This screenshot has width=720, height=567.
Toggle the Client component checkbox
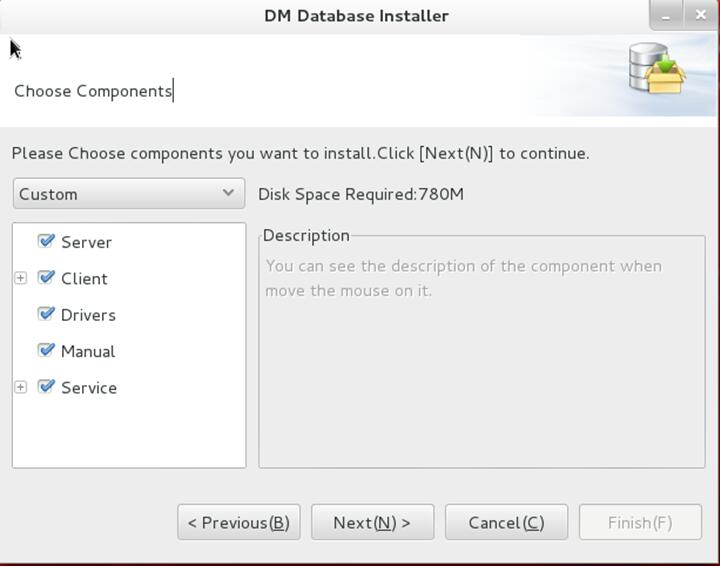(46, 278)
